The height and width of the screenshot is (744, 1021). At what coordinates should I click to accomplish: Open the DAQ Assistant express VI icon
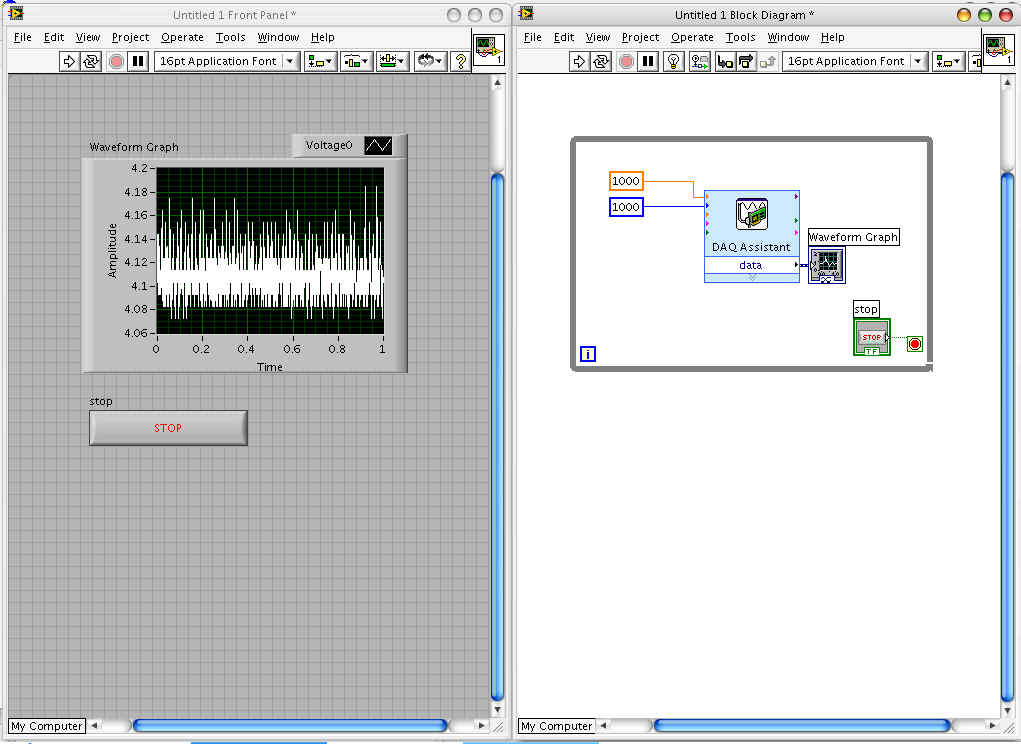click(751, 215)
